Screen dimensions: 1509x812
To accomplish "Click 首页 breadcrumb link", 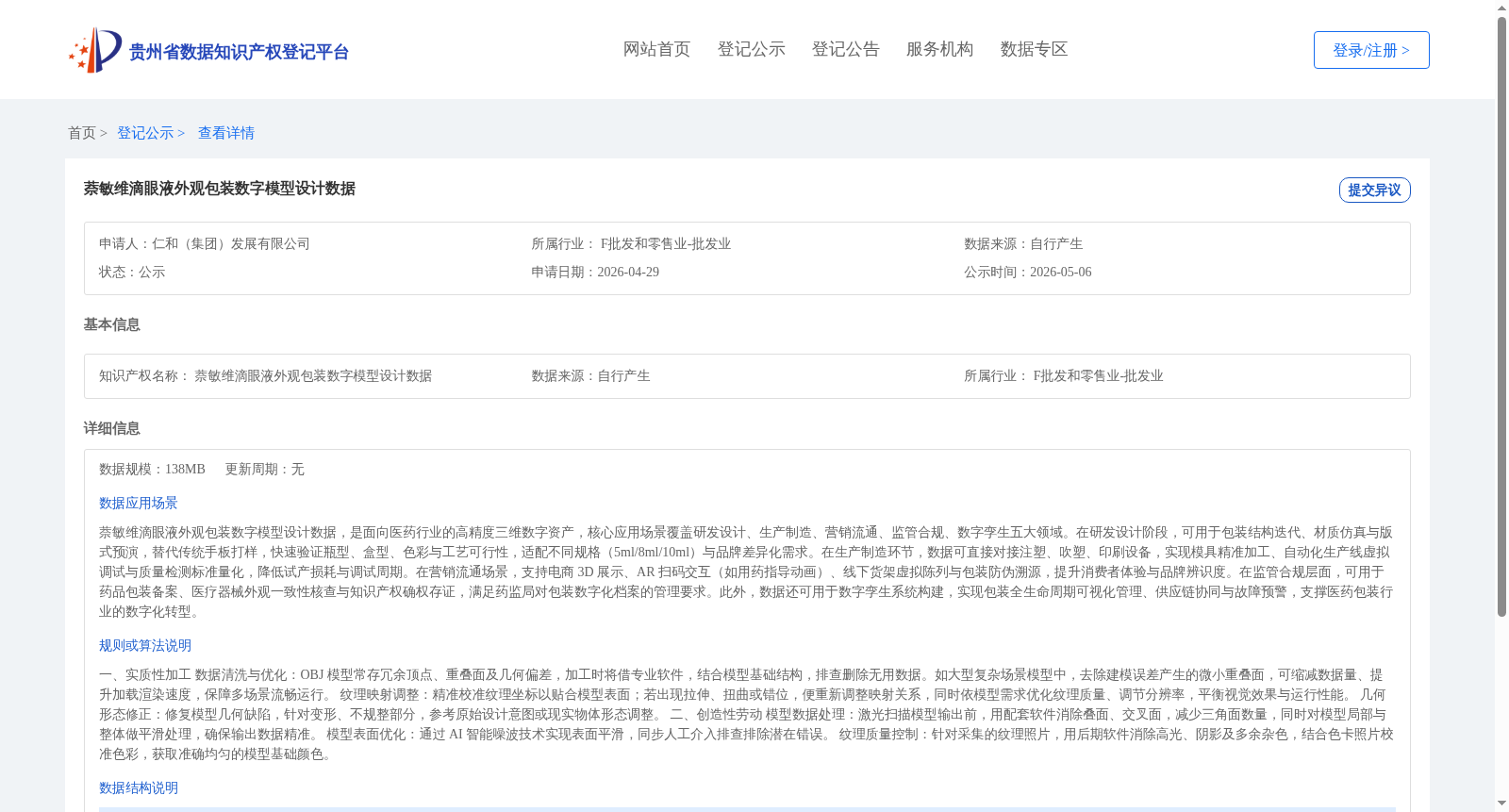I will coord(82,133).
